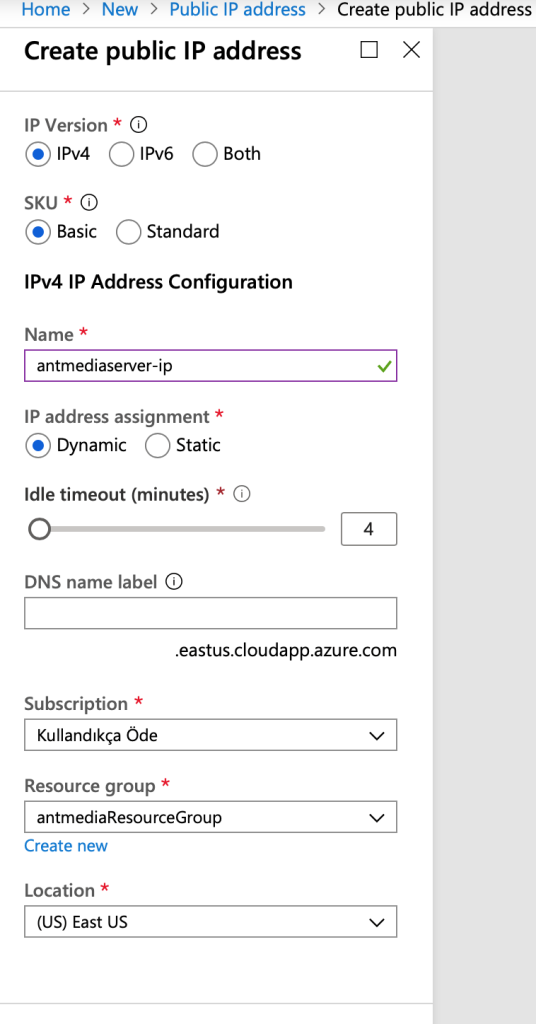Click the Create new resource group link

pyautogui.click(x=66, y=846)
